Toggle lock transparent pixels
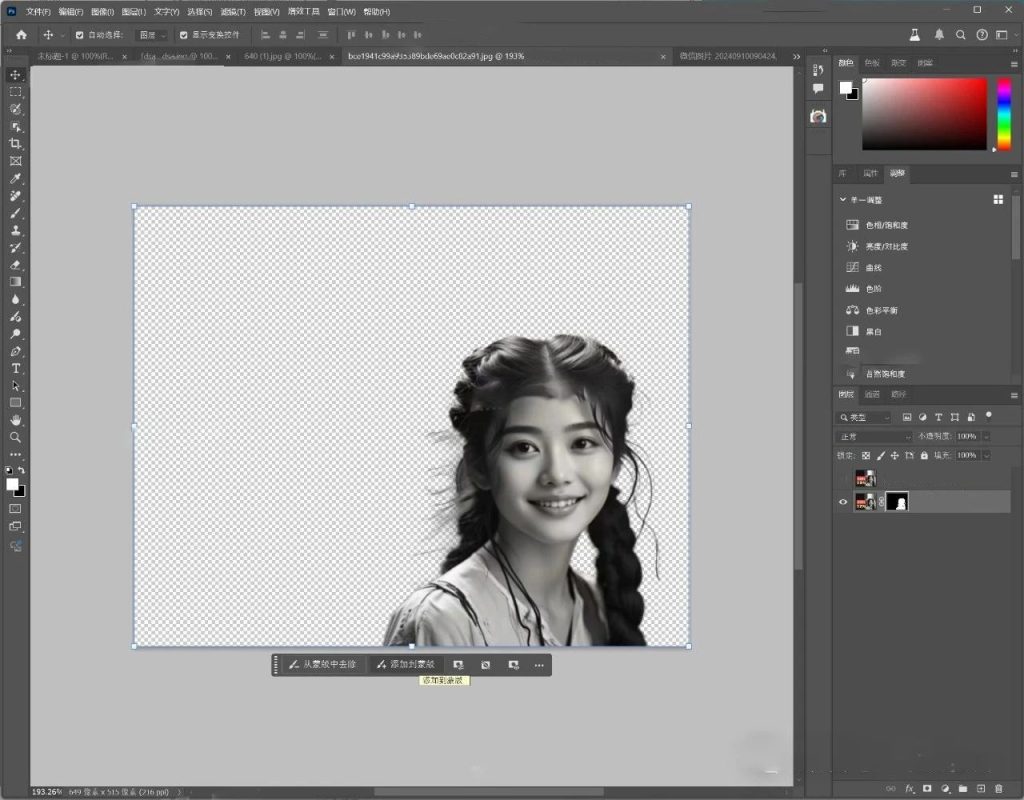 click(866, 455)
